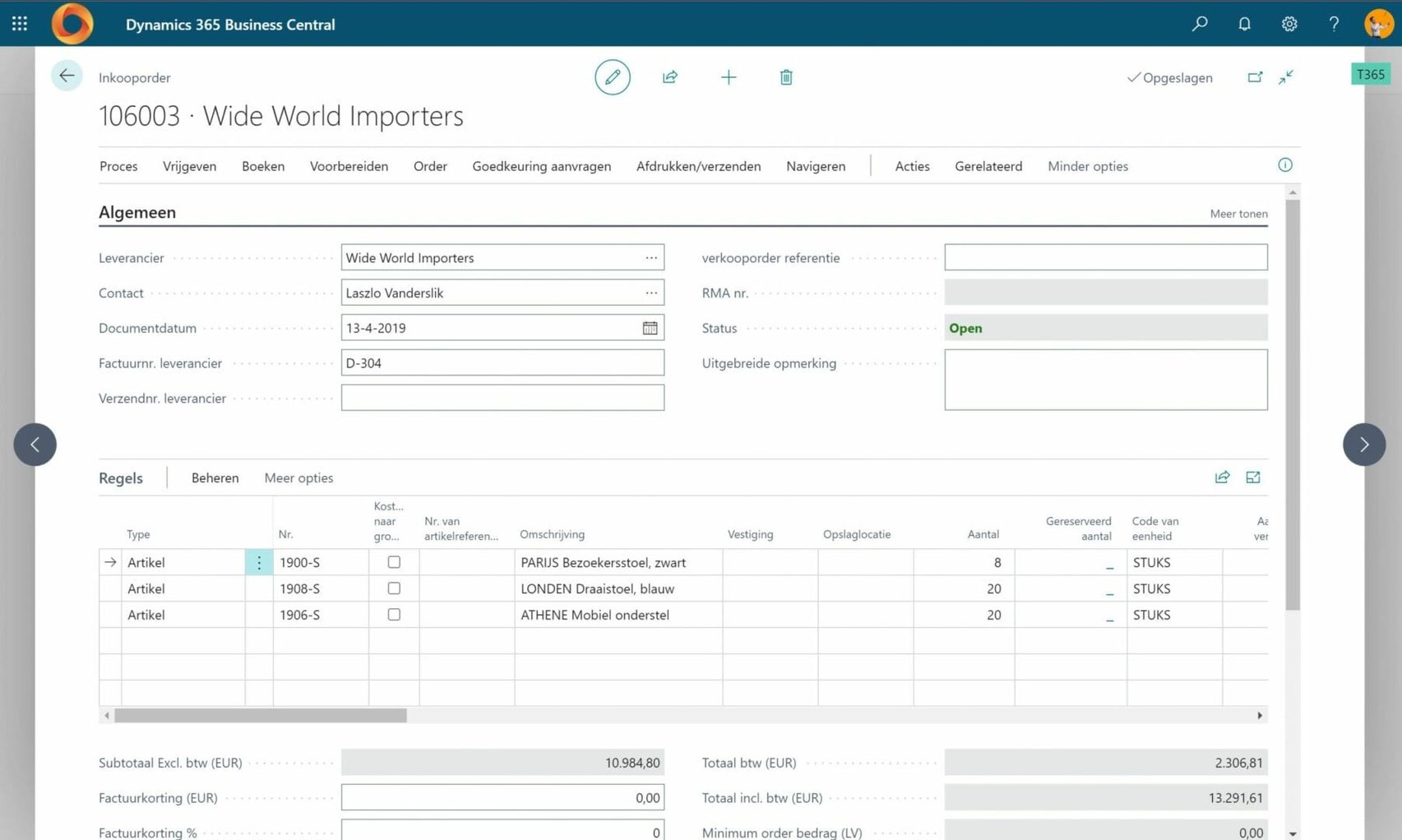Open the app launcher grid
This screenshot has height=840, width=1402.
20,24
